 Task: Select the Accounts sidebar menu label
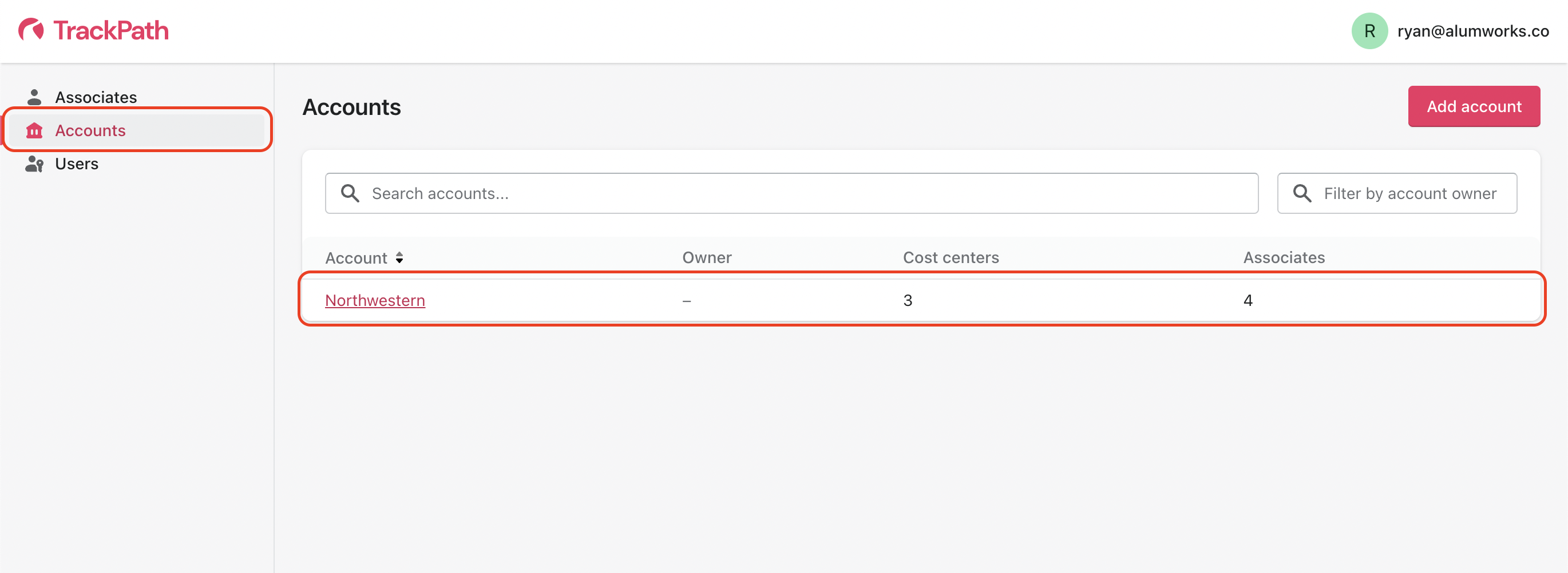90,130
